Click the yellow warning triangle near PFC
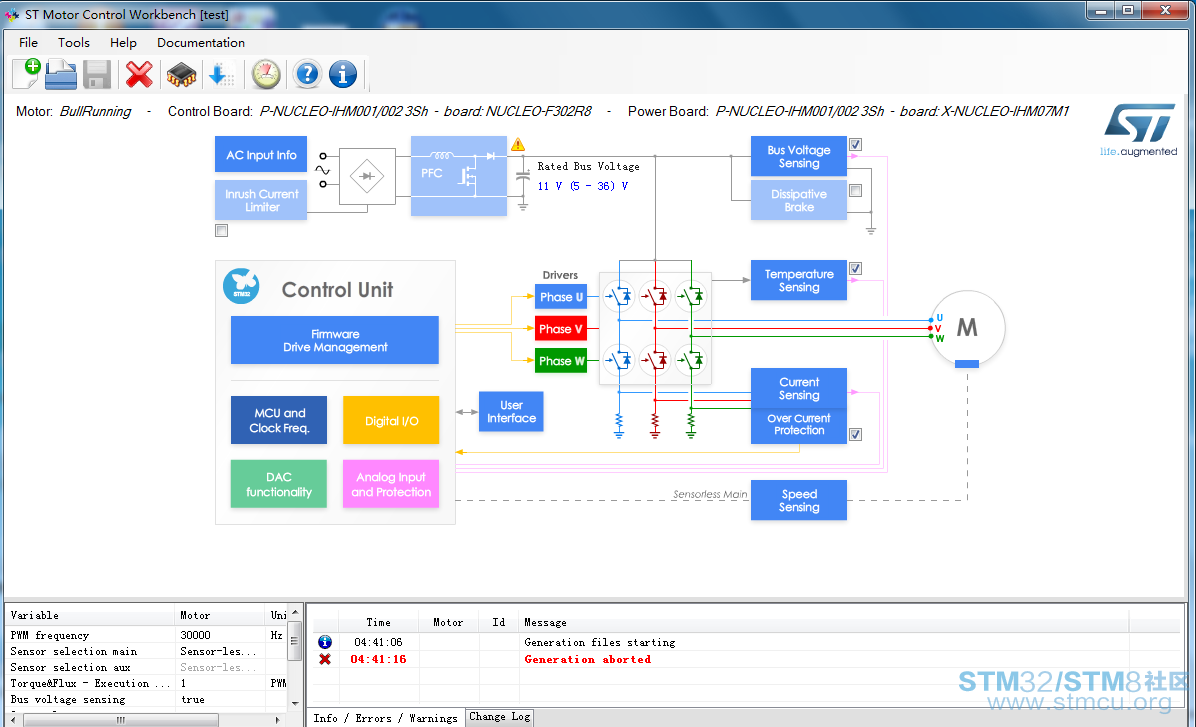Image resolution: width=1196 pixels, height=727 pixels. tap(518, 144)
